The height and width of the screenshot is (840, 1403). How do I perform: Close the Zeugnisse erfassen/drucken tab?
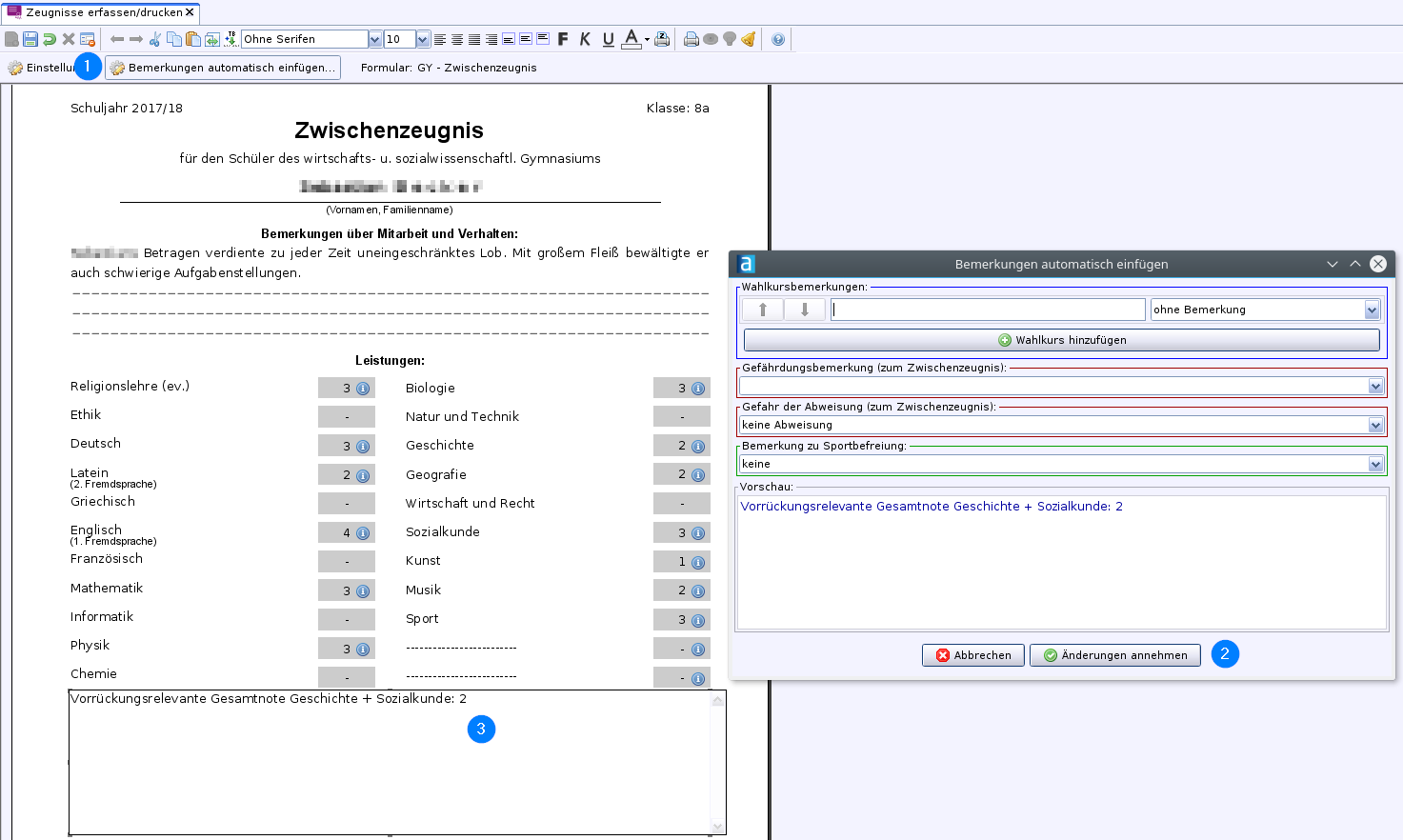[x=190, y=12]
